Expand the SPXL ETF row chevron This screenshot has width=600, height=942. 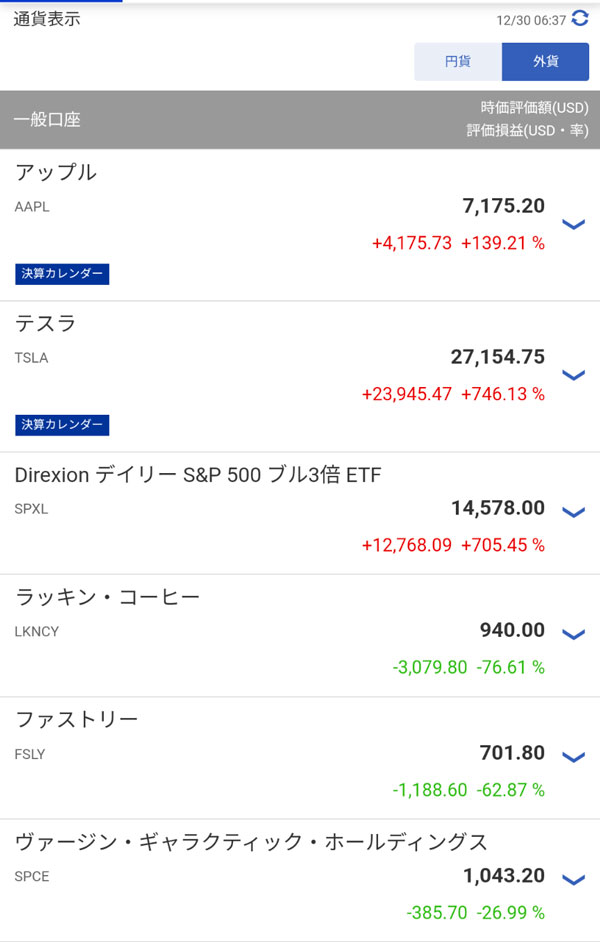coord(573,512)
